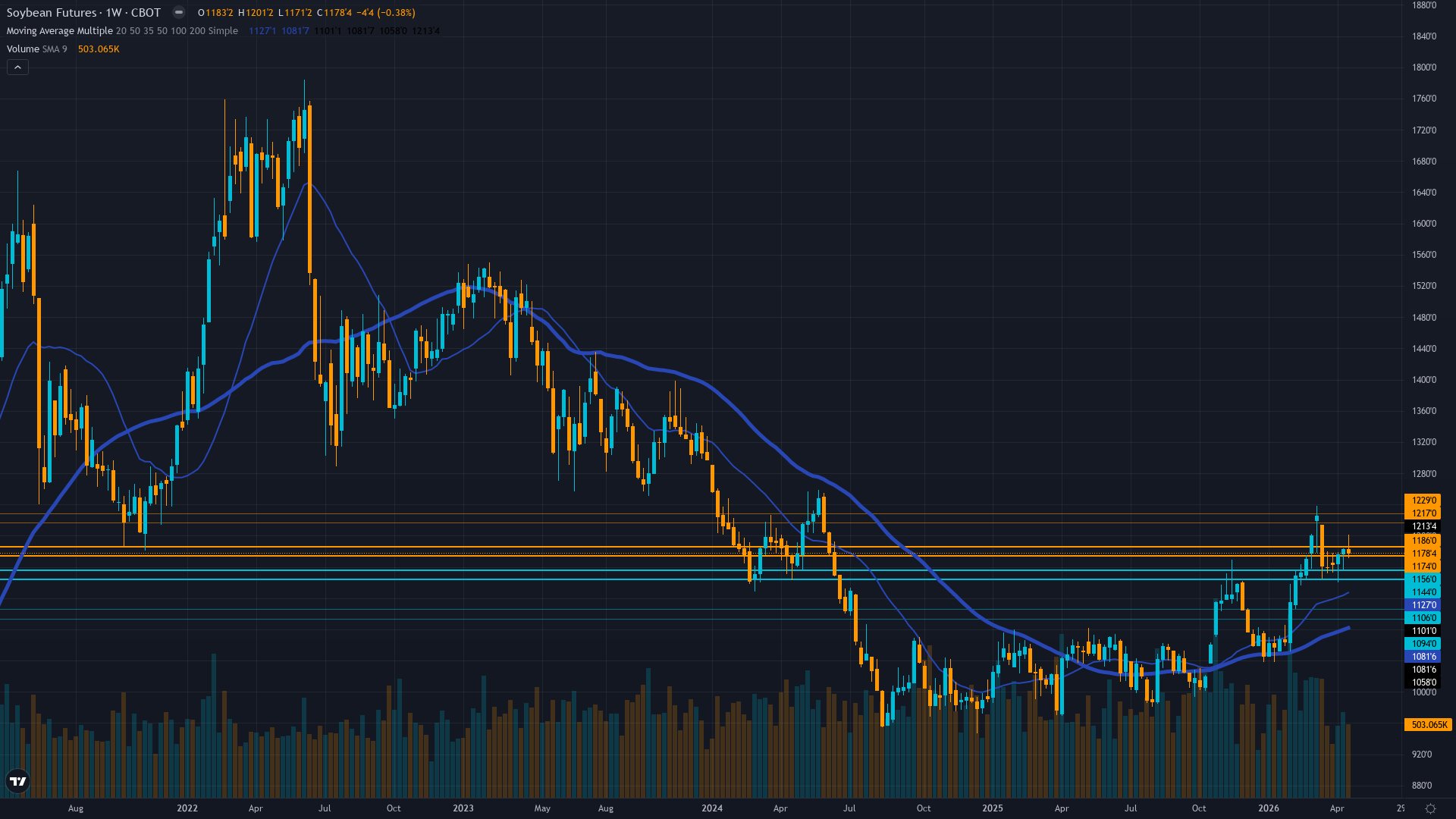Screen dimensions: 1456x819
Task: Click the May label on time axis
Action: tap(542, 808)
